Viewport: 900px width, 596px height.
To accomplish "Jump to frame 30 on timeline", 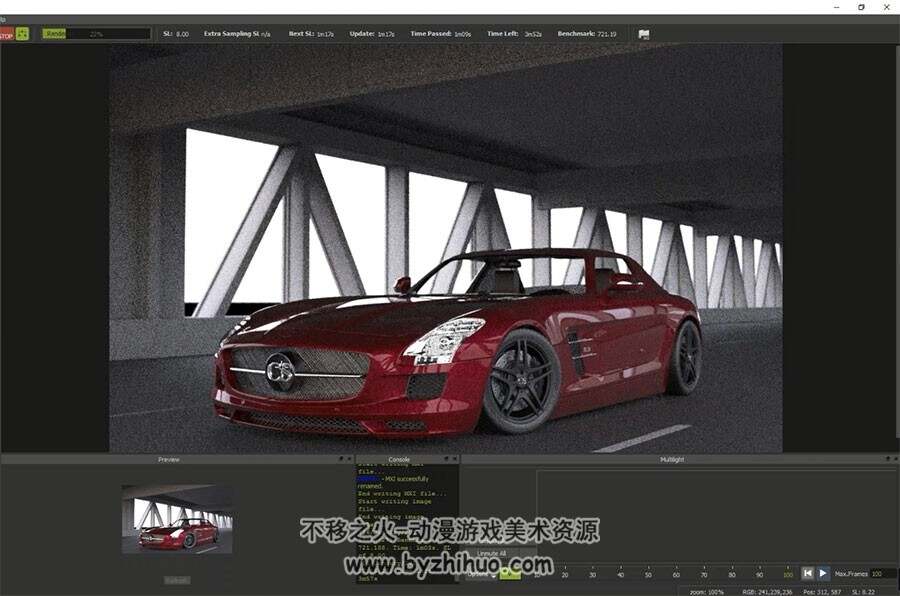I will pos(592,575).
